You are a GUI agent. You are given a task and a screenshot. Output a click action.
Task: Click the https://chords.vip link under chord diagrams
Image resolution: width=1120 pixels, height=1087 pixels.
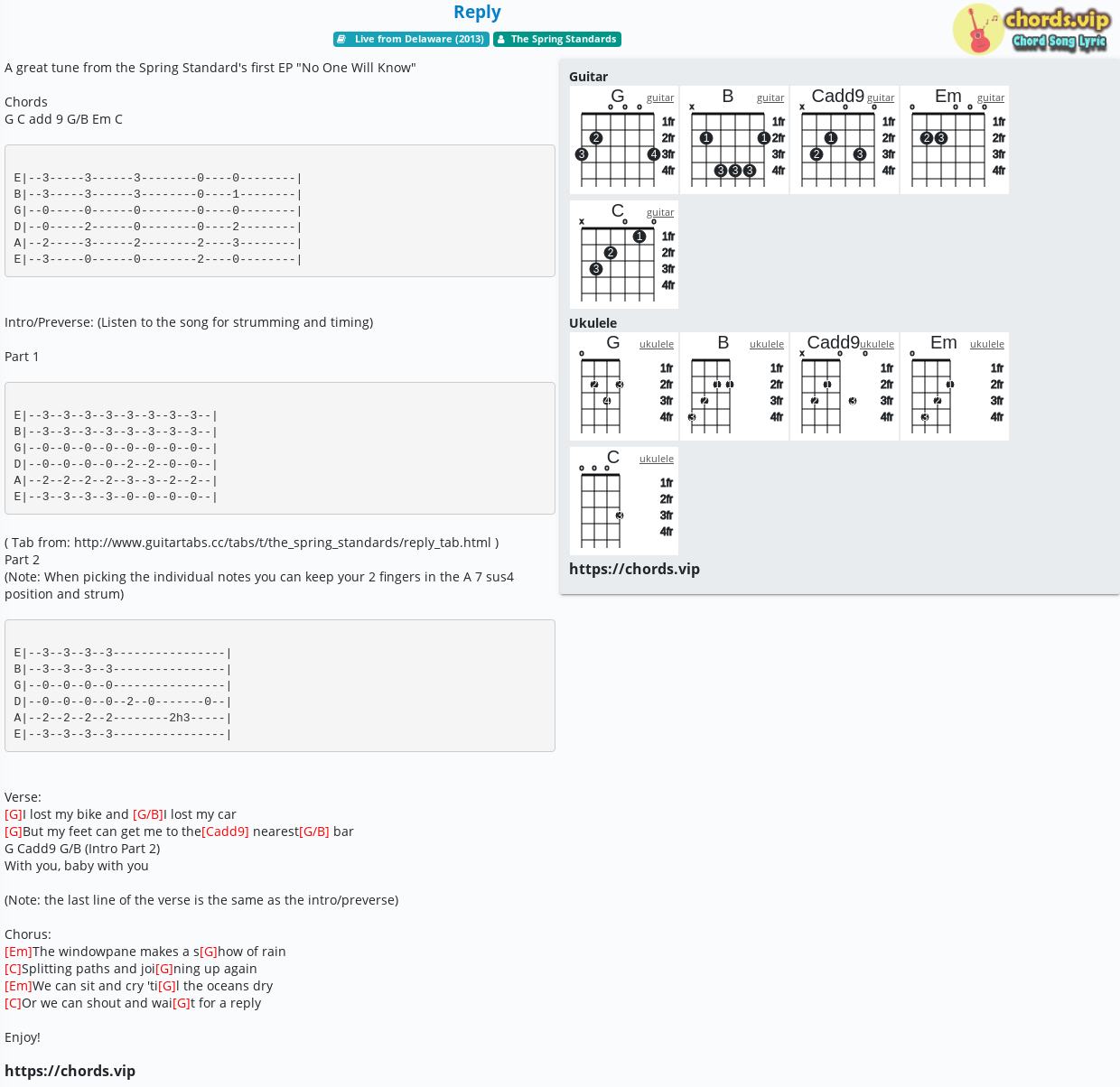(634, 569)
